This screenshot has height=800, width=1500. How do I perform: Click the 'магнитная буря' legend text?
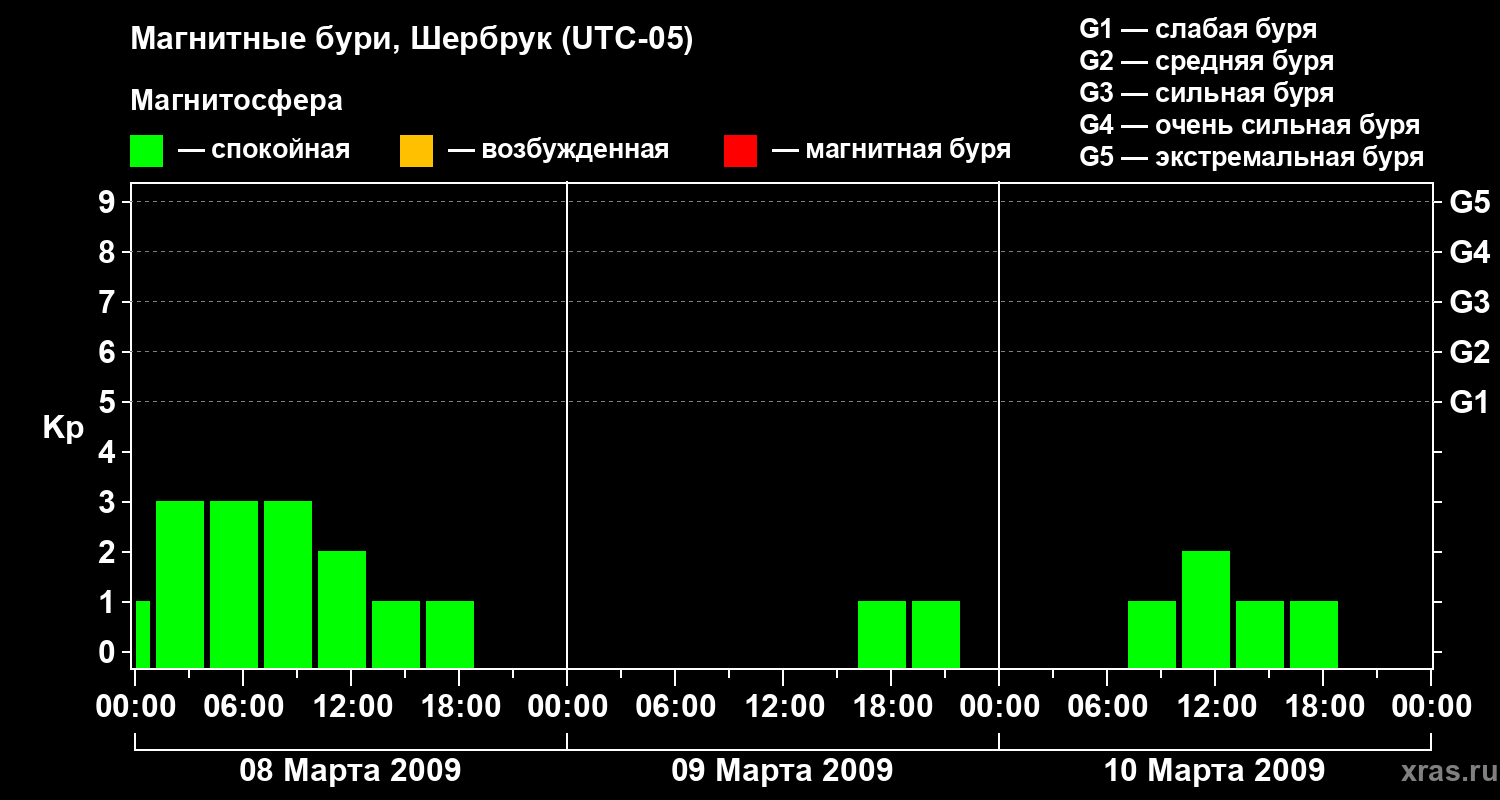[908, 151]
